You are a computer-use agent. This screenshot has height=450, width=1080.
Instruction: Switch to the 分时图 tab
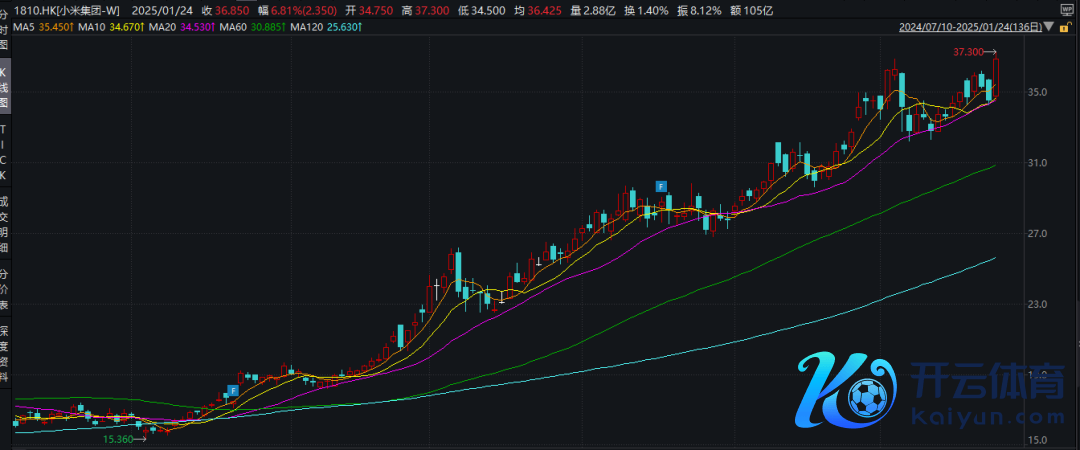[x=5, y=34]
